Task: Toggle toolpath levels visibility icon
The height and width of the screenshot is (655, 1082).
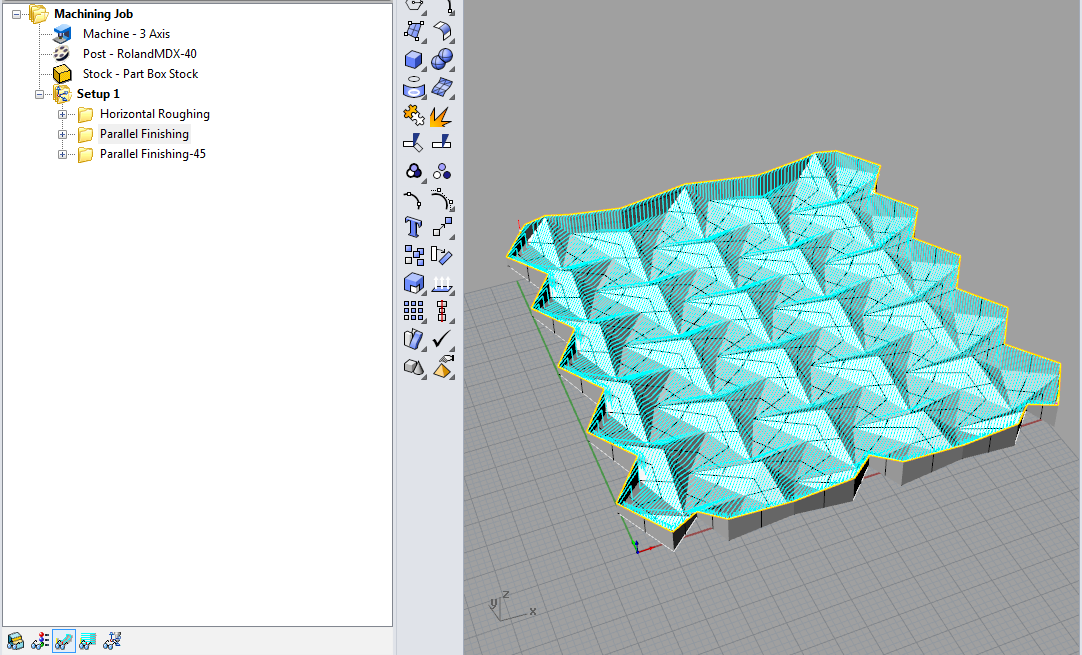Action: click(39, 641)
